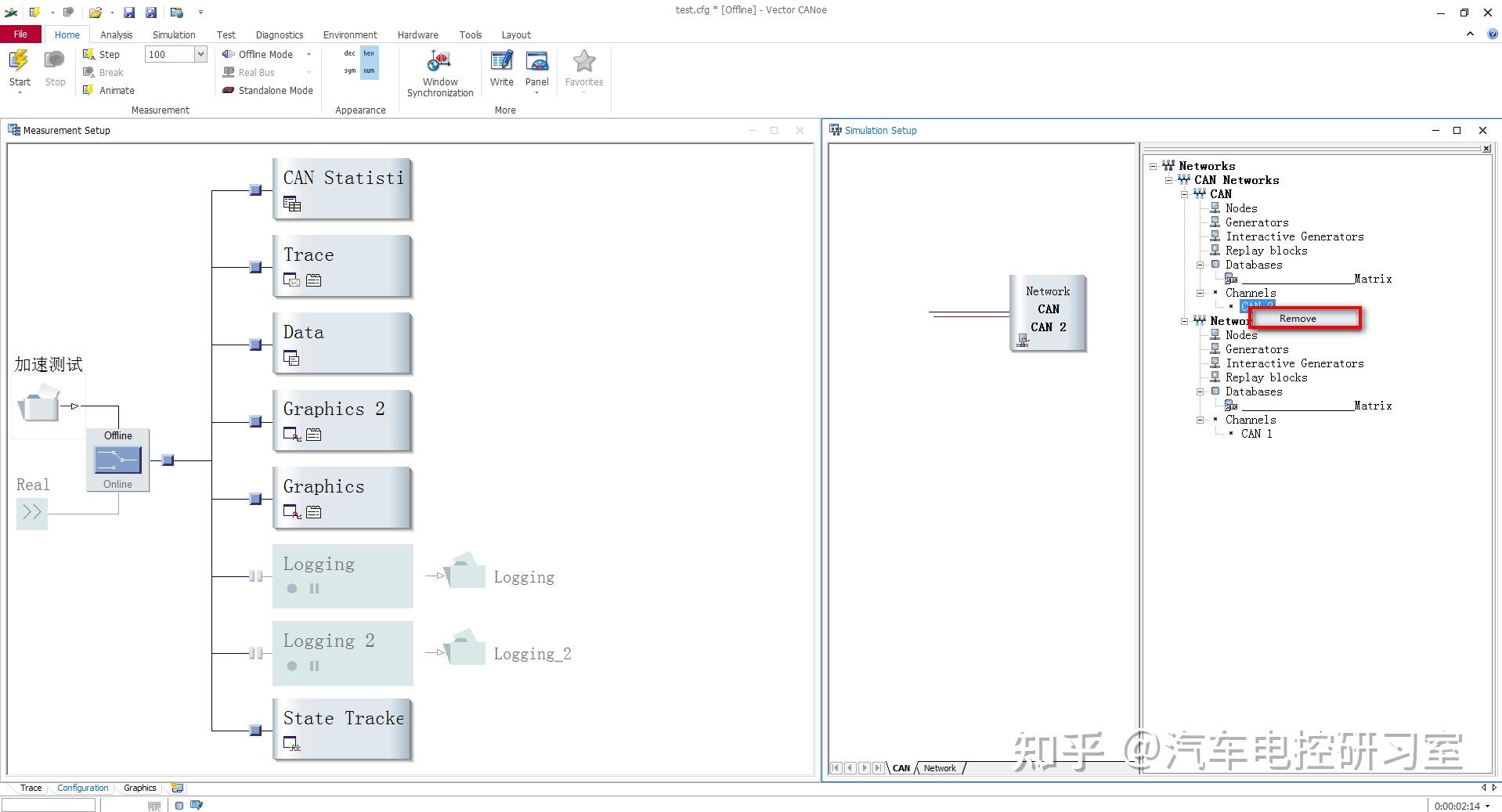Select the Data block in Measurement Setup
1502x812 pixels.
tap(342, 344)
